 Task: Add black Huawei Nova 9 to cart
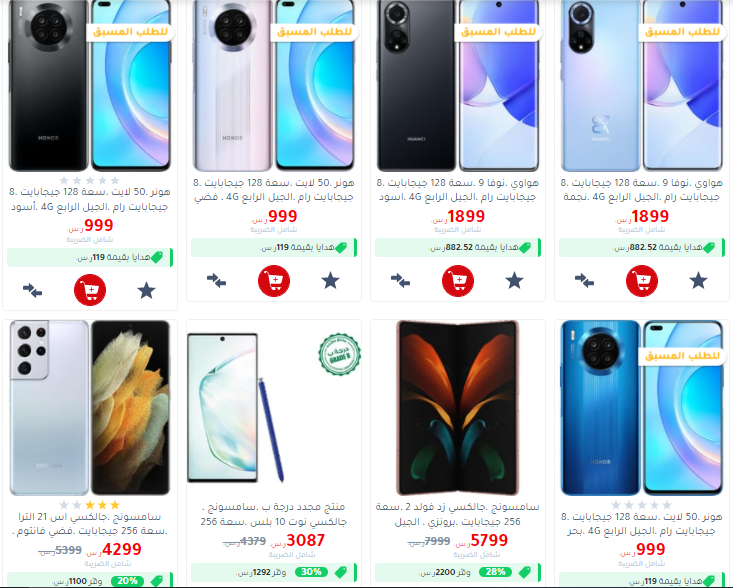[458, 280]
